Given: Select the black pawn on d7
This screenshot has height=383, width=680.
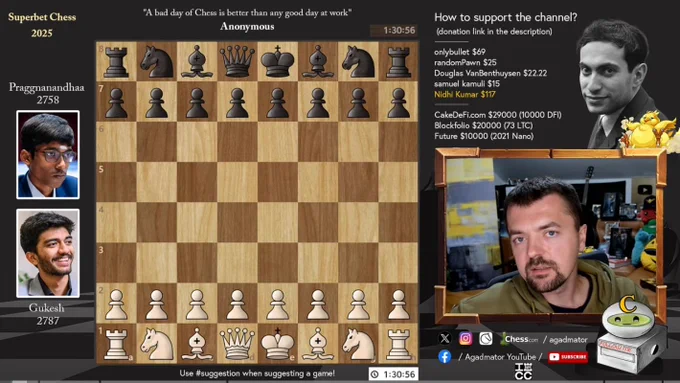Looking at the screenshot, I should 237,103.
